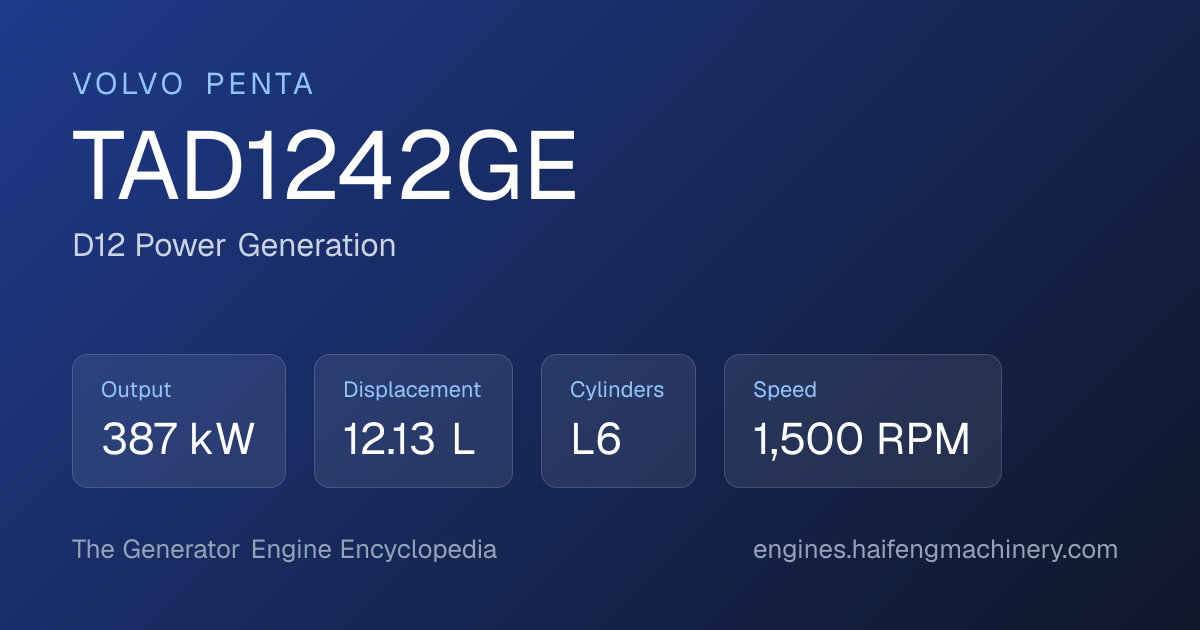Click the 387 kW value
1200x630 pixels.
pos(179,440)
